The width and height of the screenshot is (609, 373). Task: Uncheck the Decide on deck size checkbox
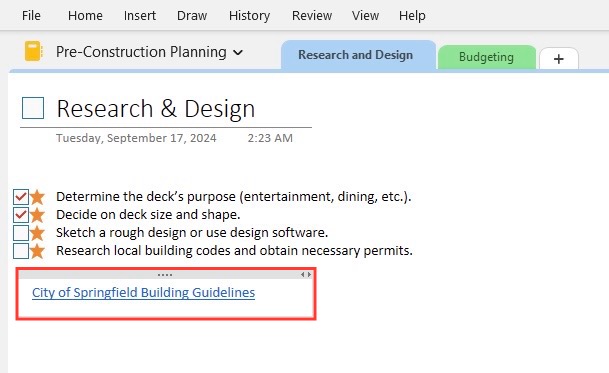coord(21,215)
